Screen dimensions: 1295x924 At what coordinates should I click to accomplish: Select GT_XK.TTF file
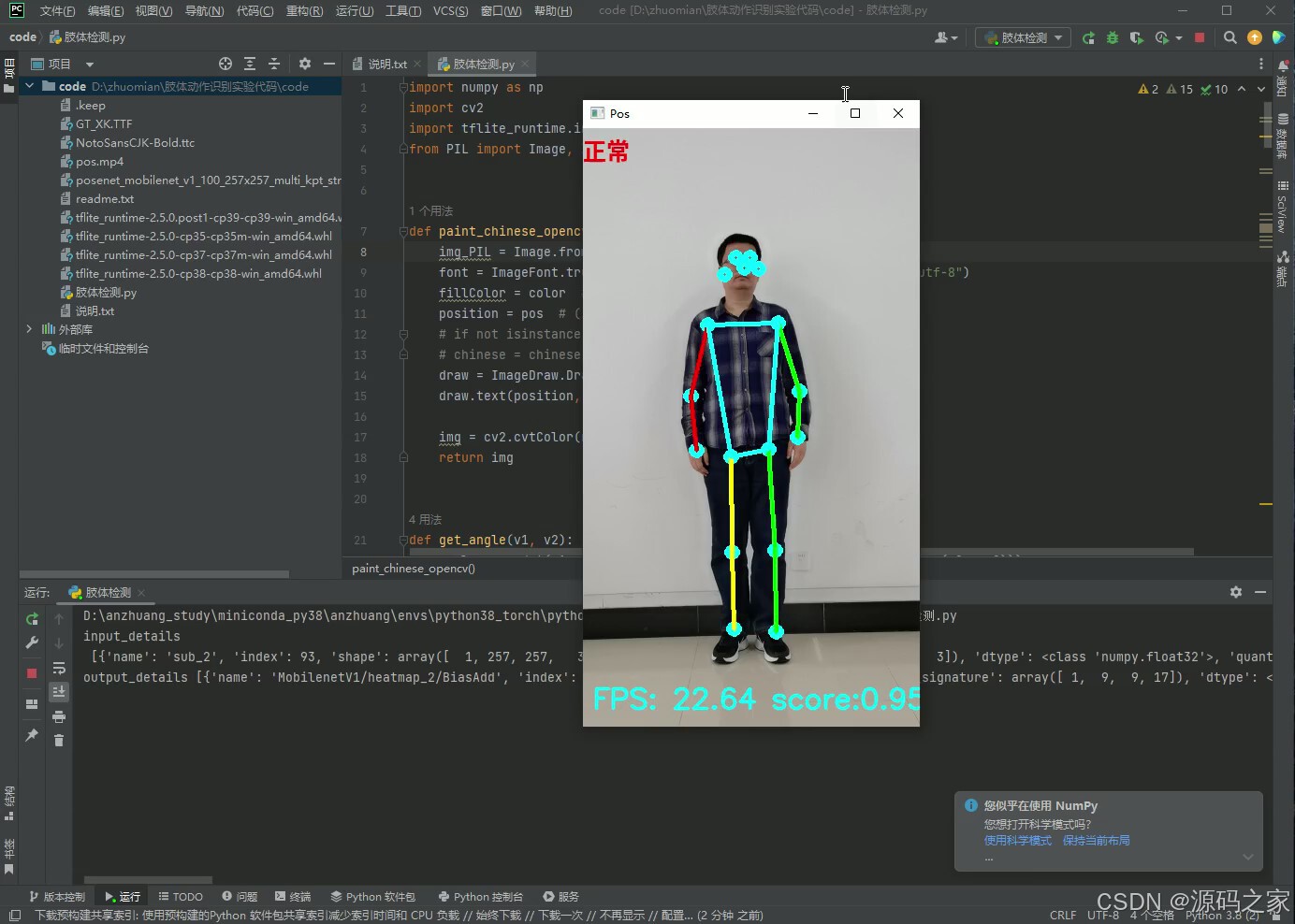click(104, 123)
